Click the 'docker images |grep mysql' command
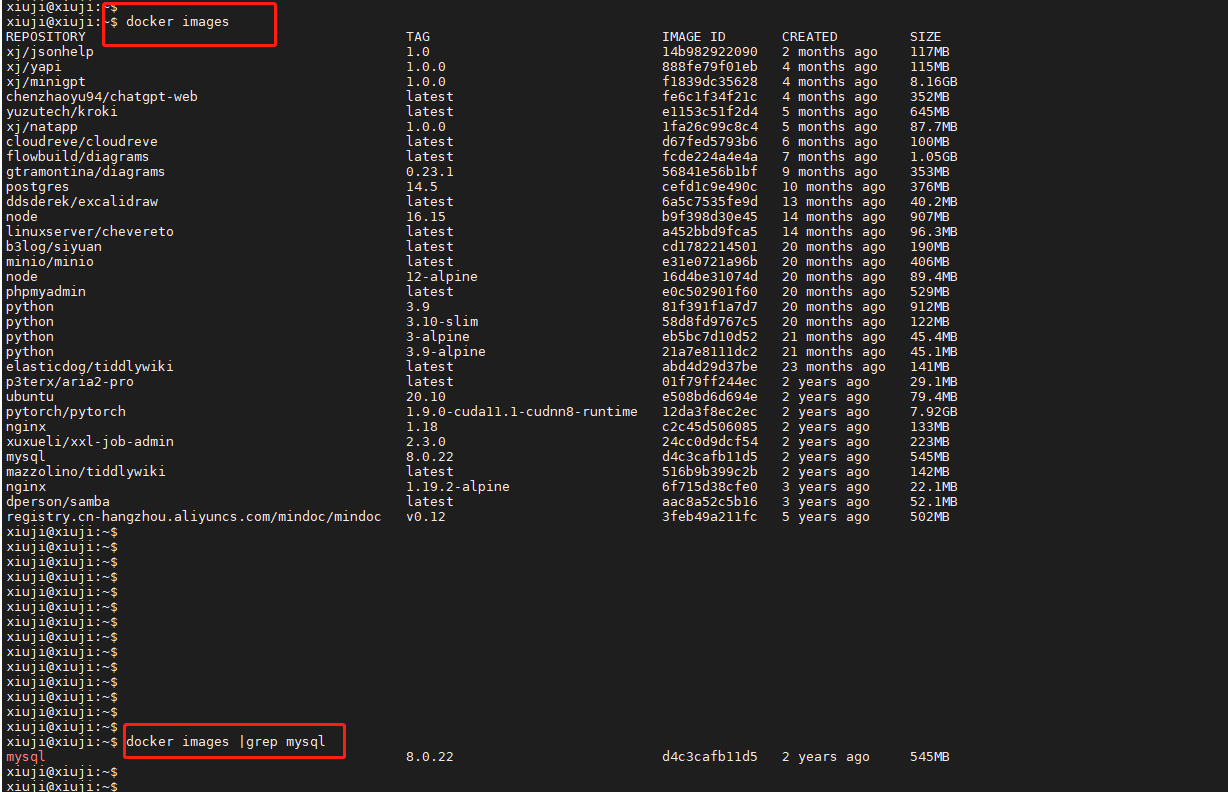The height and width of the screenshot is (792, 1228). point(226,741)
